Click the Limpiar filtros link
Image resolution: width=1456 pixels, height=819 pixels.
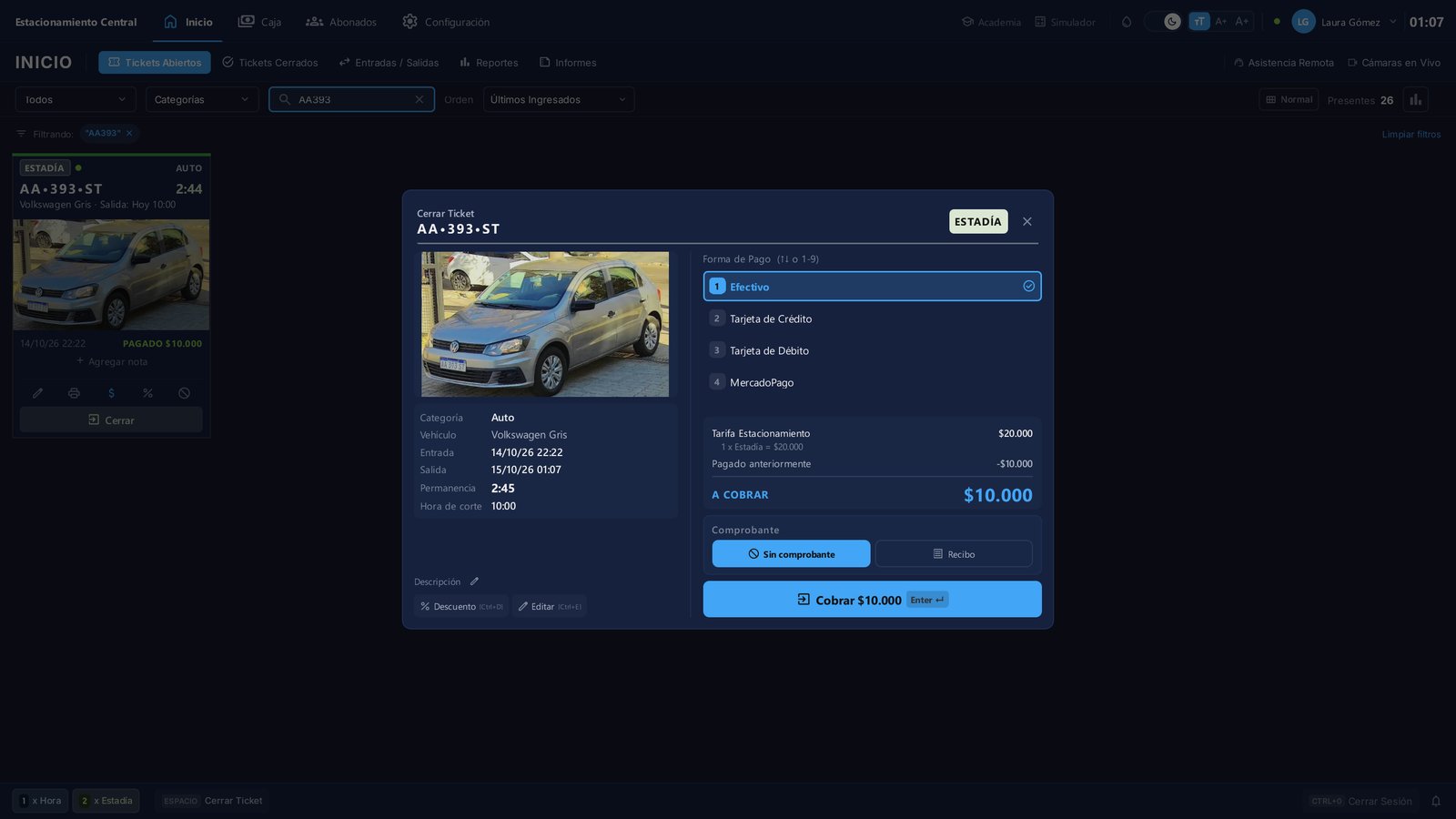click(x=1410, y=135)
